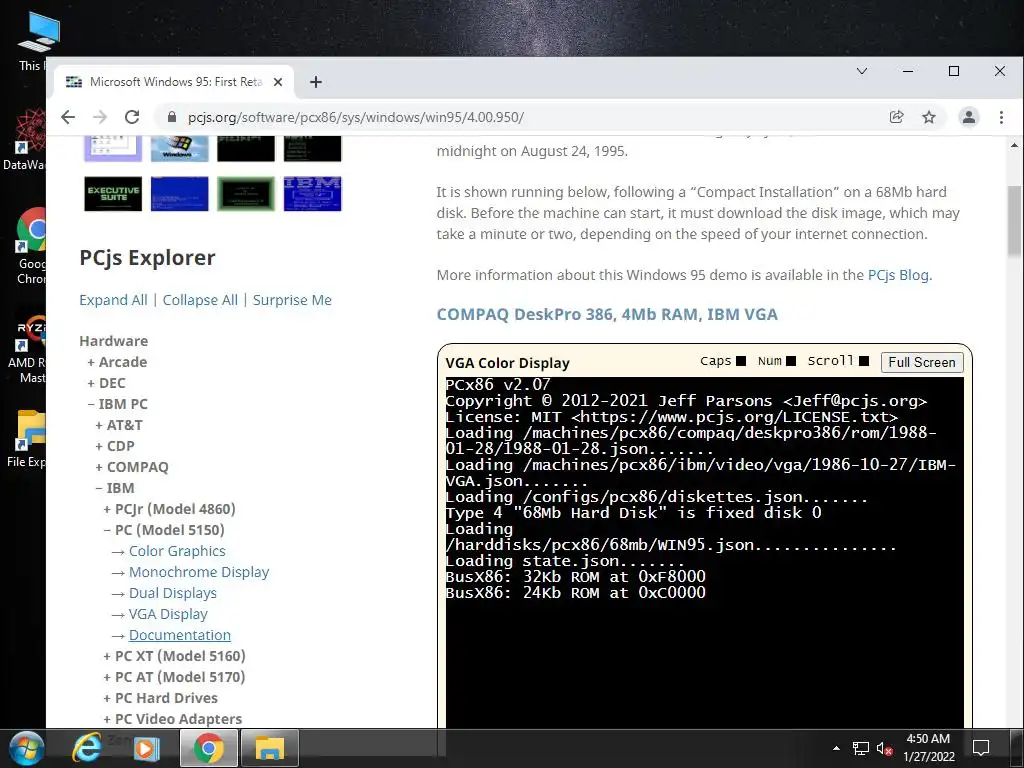Open File Explorer desktop shortcut

[x=27, y=438]
